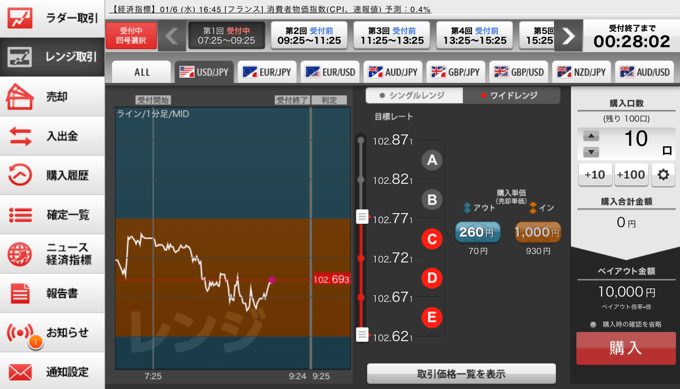
Task: Select シングルレンジ range mode
Action: coord(414,95)
